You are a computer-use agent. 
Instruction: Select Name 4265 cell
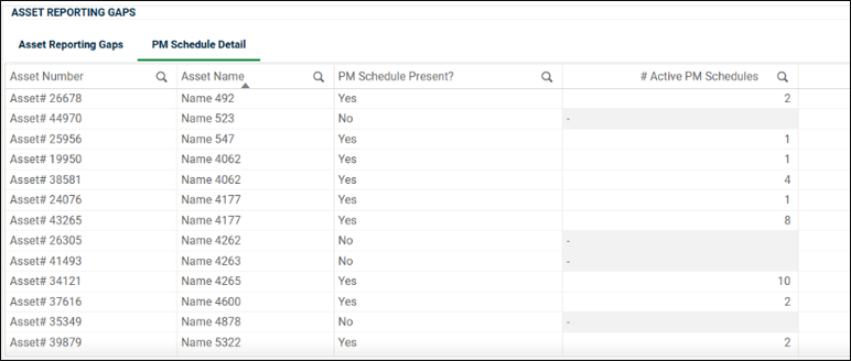pos(211,281)
